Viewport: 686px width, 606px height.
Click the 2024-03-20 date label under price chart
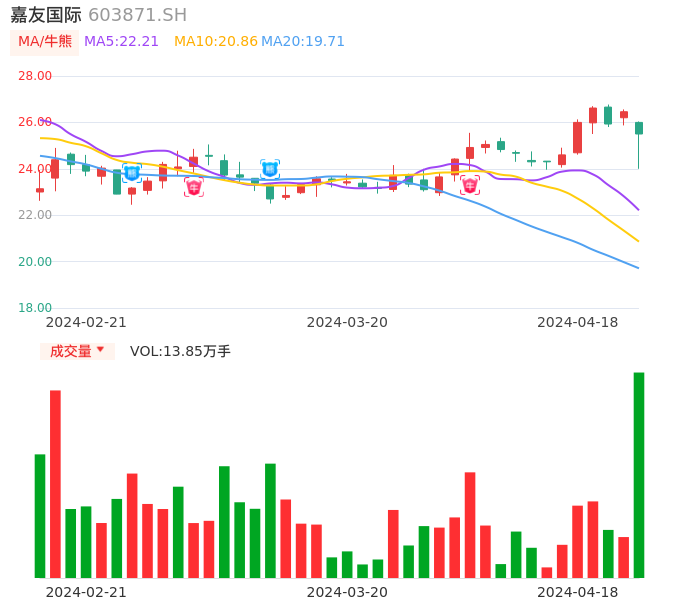pos(347,322)
